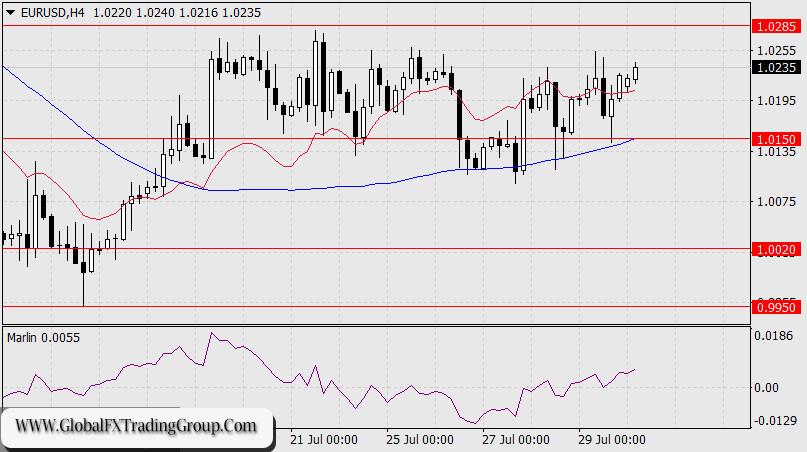Click the current price label 1.0235
This screenshot has width=807, height=452.
coord(776,67)
